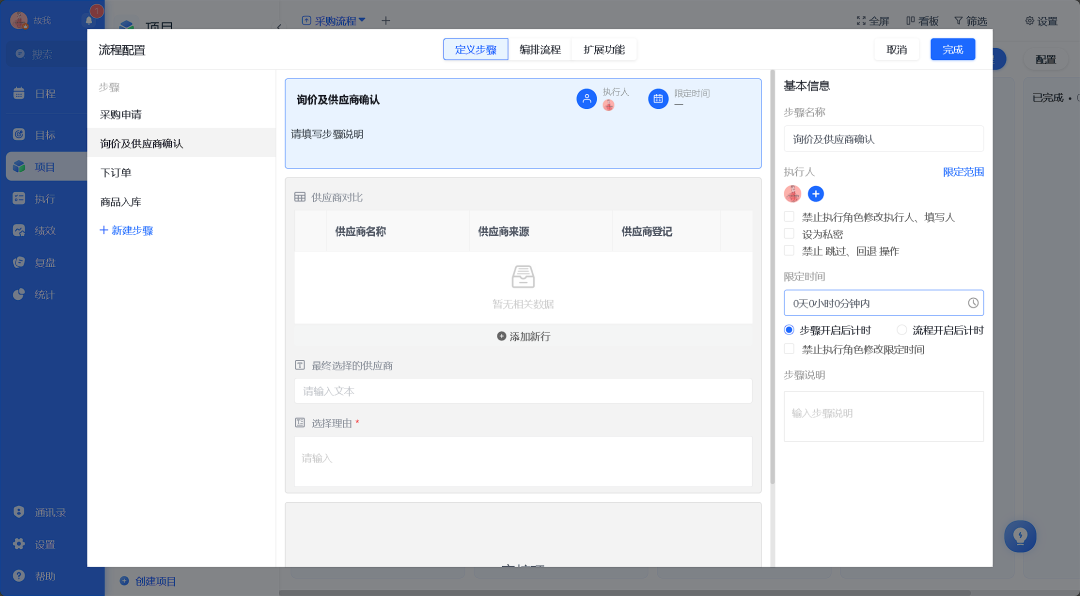Select the 流程开启后计时 radio option
The image size is (1080, 596).
(x=903, y=329)
